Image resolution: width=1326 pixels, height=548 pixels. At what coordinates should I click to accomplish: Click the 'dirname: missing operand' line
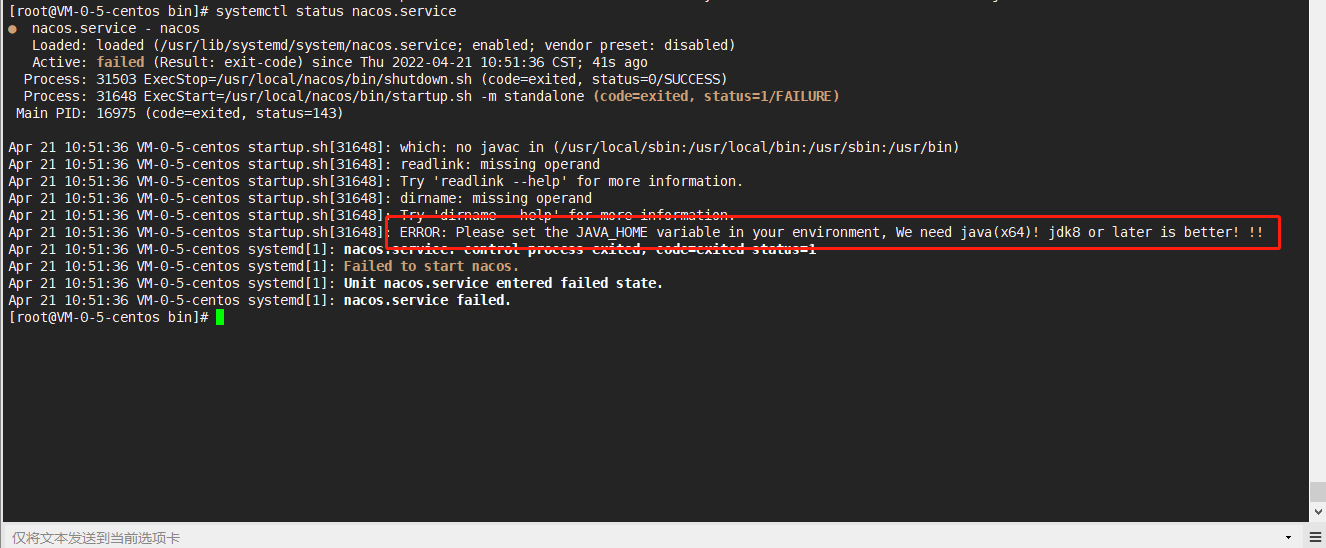pos(496,198)
